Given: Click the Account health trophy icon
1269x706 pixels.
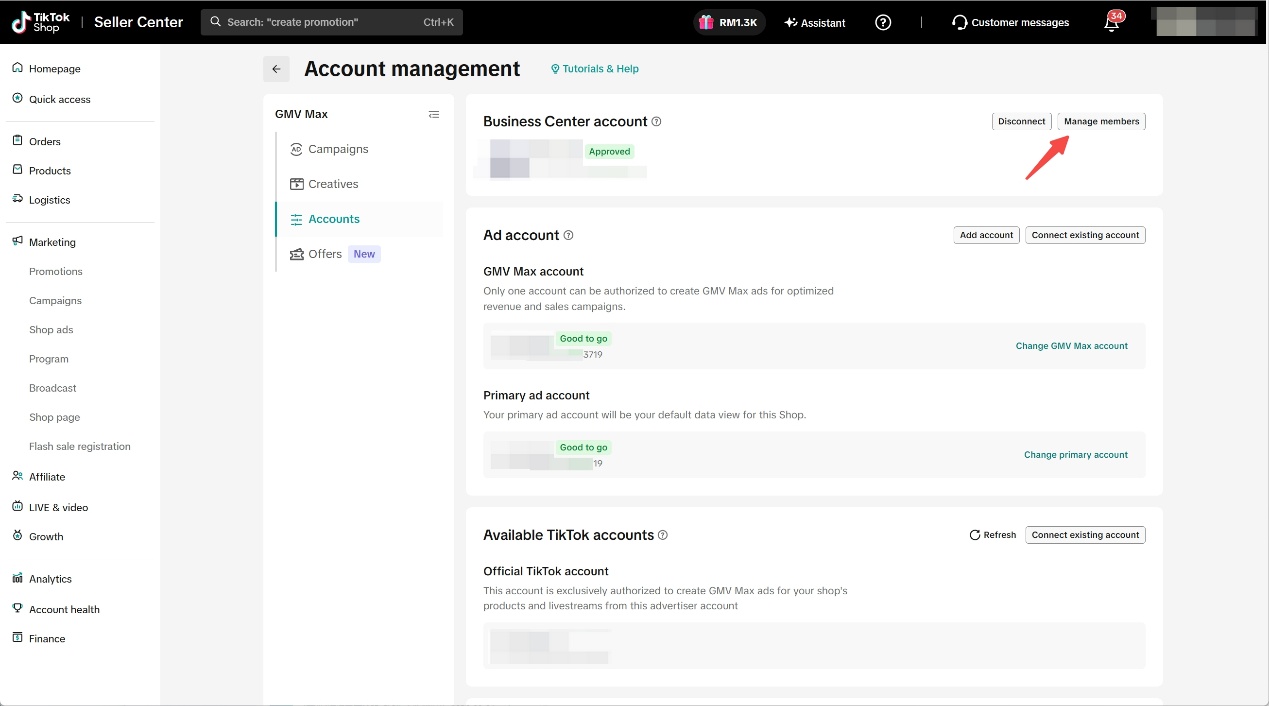Looking at the screenshot, I should 17,608.
